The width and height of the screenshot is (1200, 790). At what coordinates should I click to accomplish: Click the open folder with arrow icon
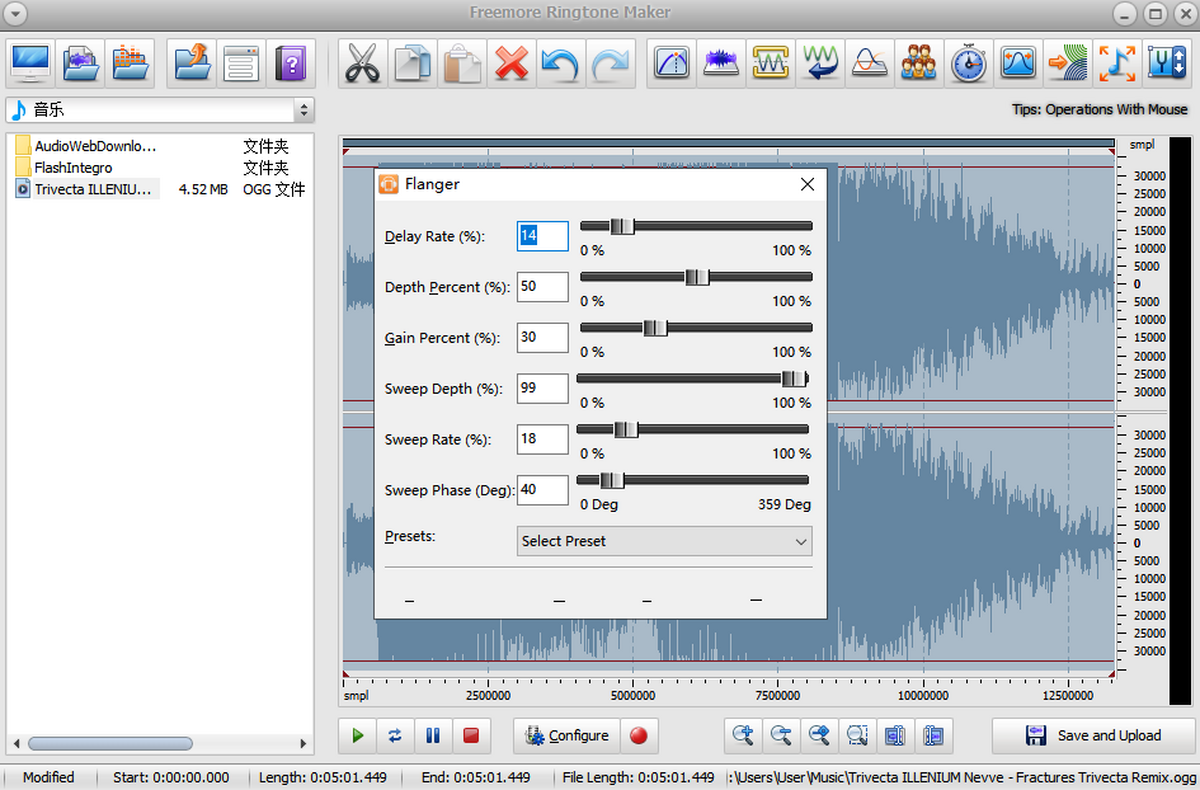pos(192,63)
